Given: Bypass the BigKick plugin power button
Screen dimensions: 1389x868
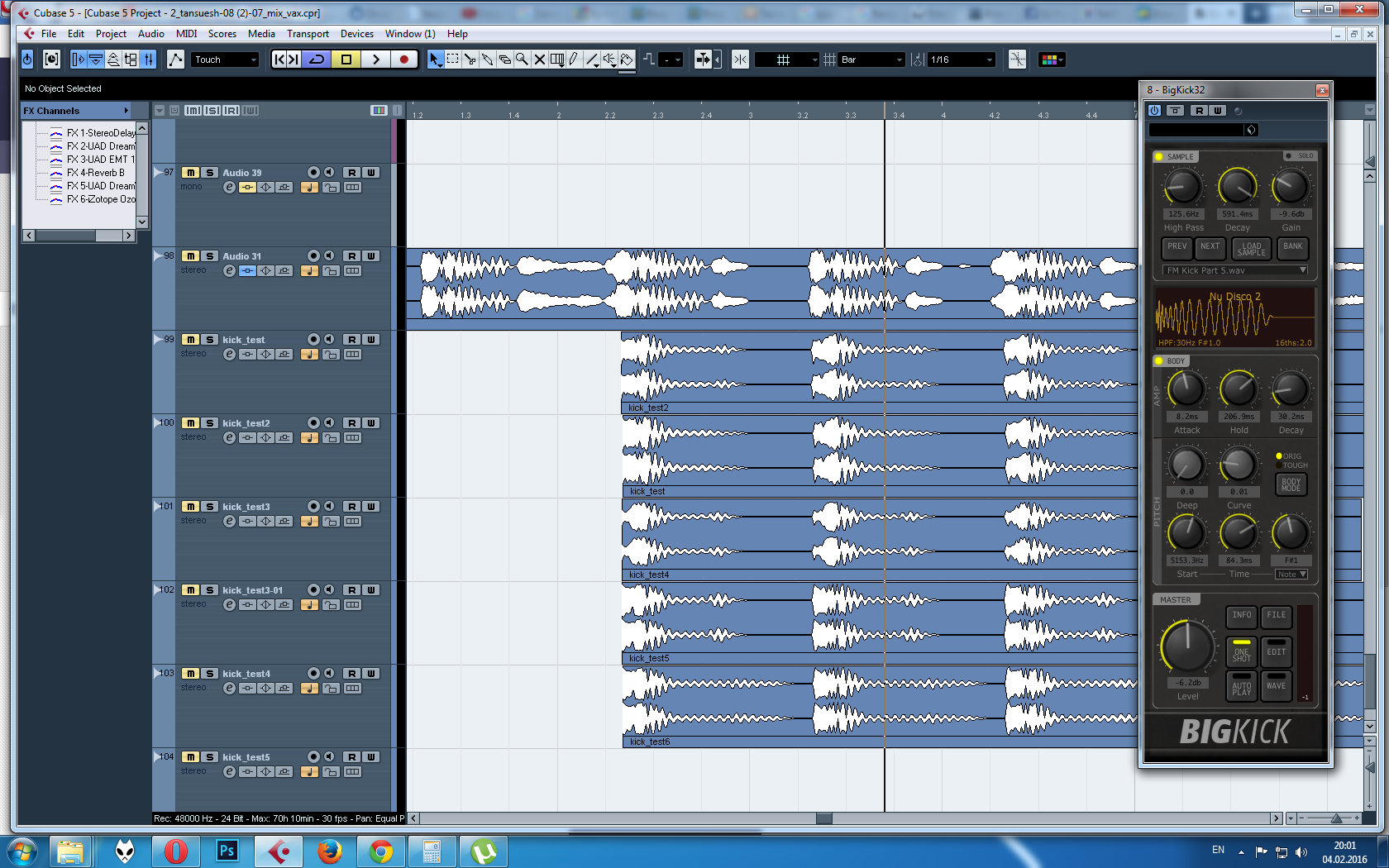Looking at the screenshot, I should 1155,110.
